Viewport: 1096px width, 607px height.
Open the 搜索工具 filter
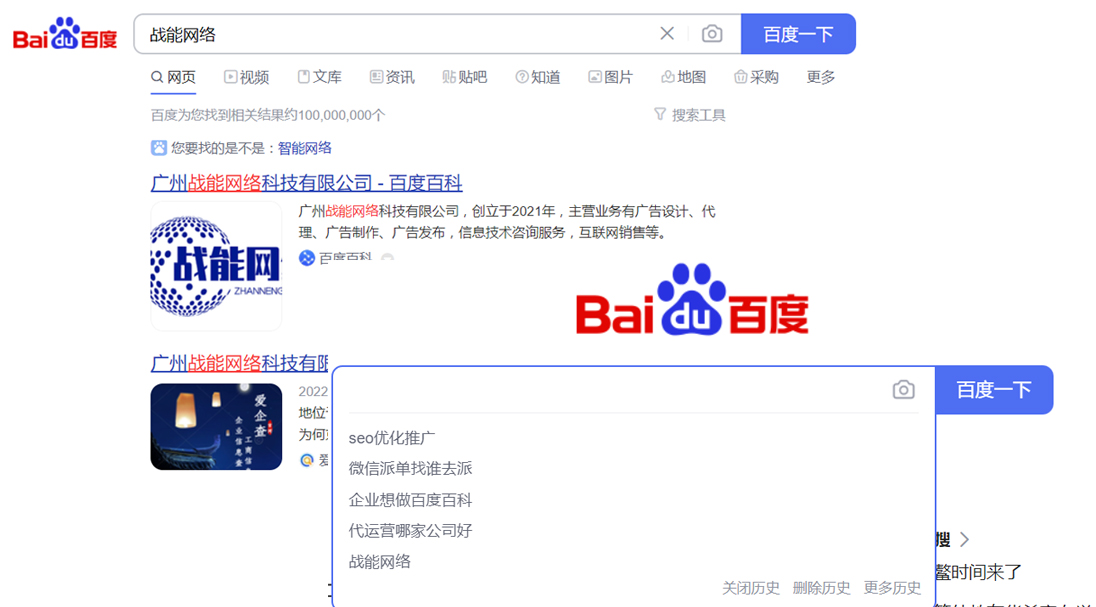pyautogui.click(x=689, y=115)
